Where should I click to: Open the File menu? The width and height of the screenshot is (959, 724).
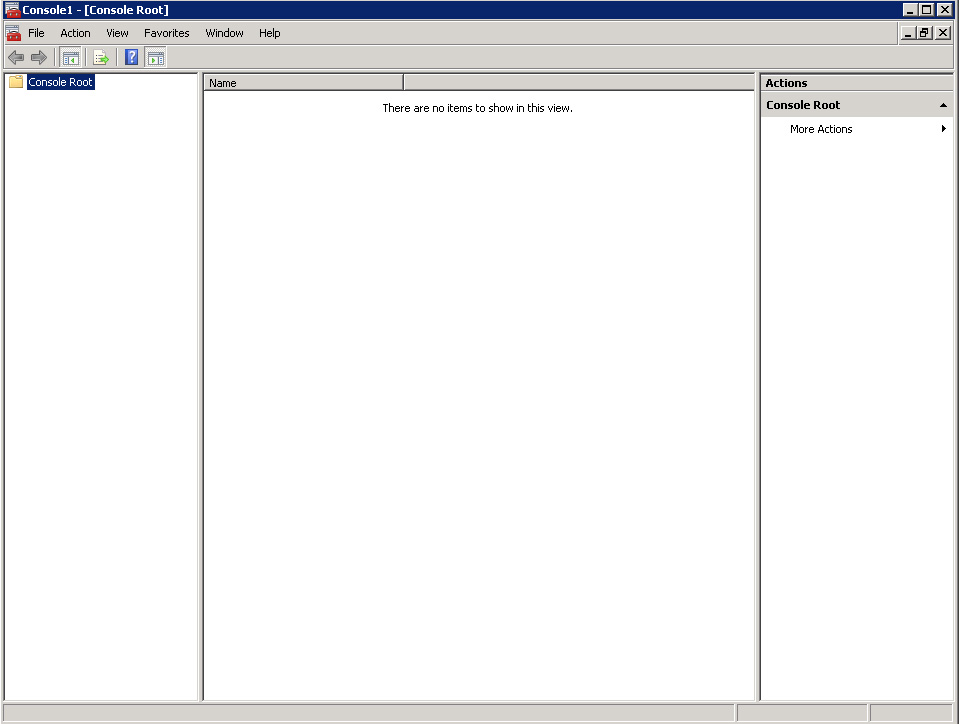click(x=36, y=33)
